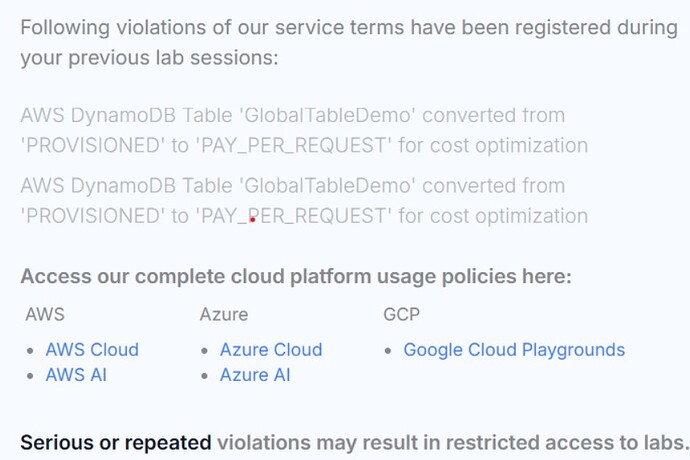Click the bullet beside Azure Cloud
This screenshot has width=690, height=460.
coord(205,351)
